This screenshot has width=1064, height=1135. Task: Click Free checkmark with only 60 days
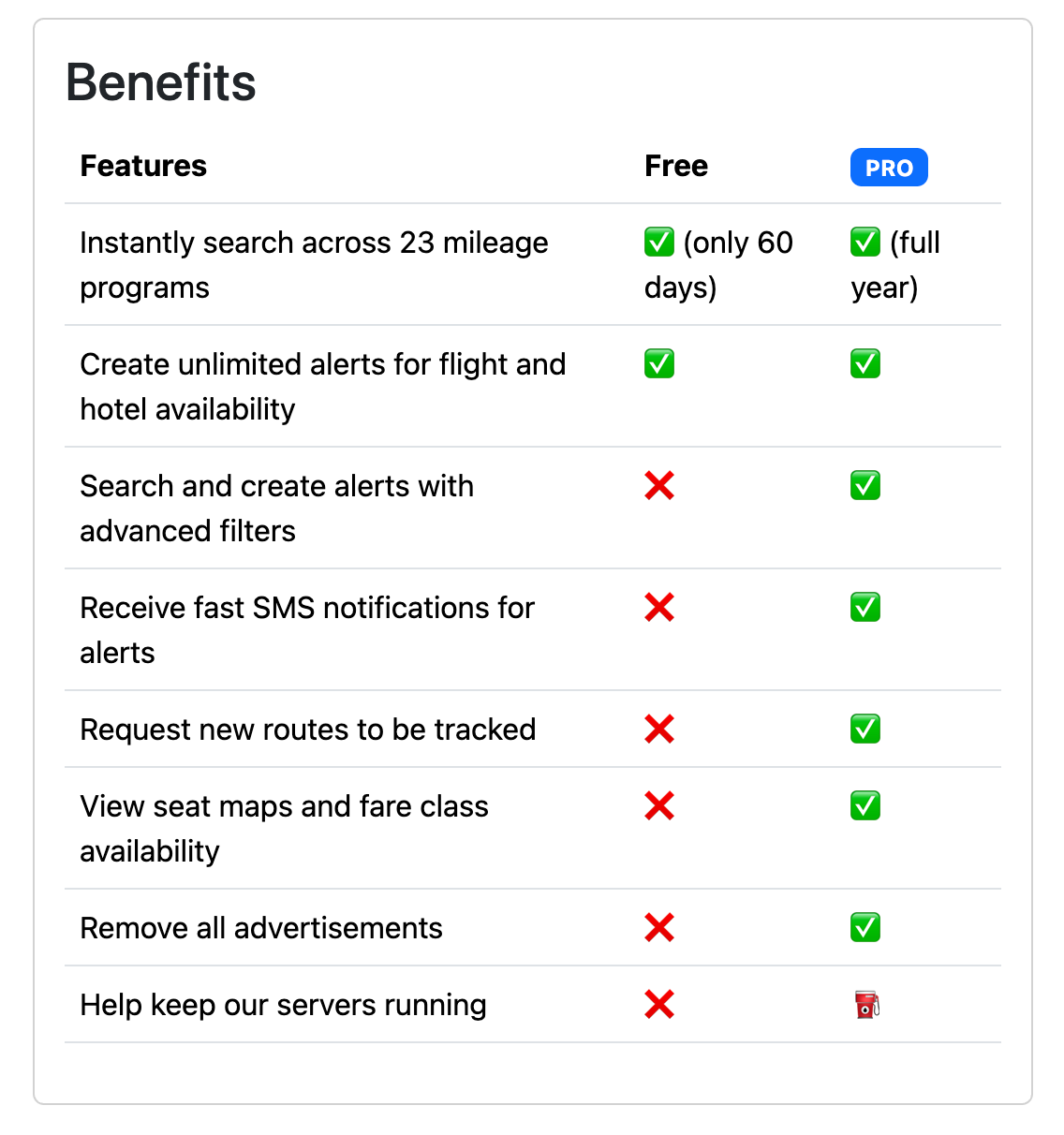659,243
